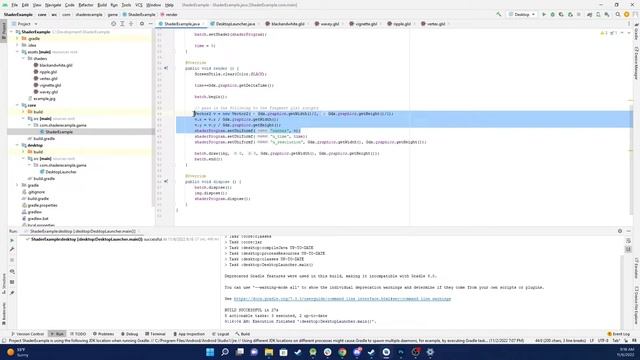This screenshot has width=640, height=360.
Task: Open Device Manager icon in top toolbar
Action: point(598,14)
